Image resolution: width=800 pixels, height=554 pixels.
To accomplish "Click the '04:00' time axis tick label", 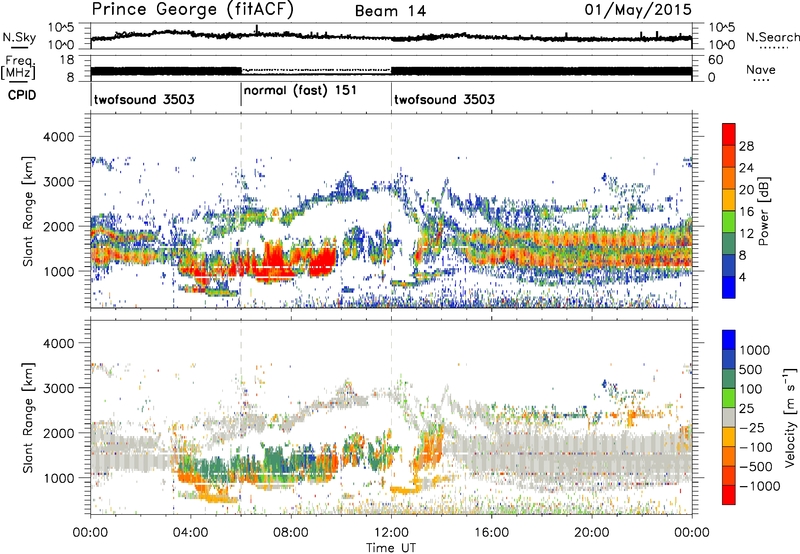I will pyautogui.click(x=191, y=533).
